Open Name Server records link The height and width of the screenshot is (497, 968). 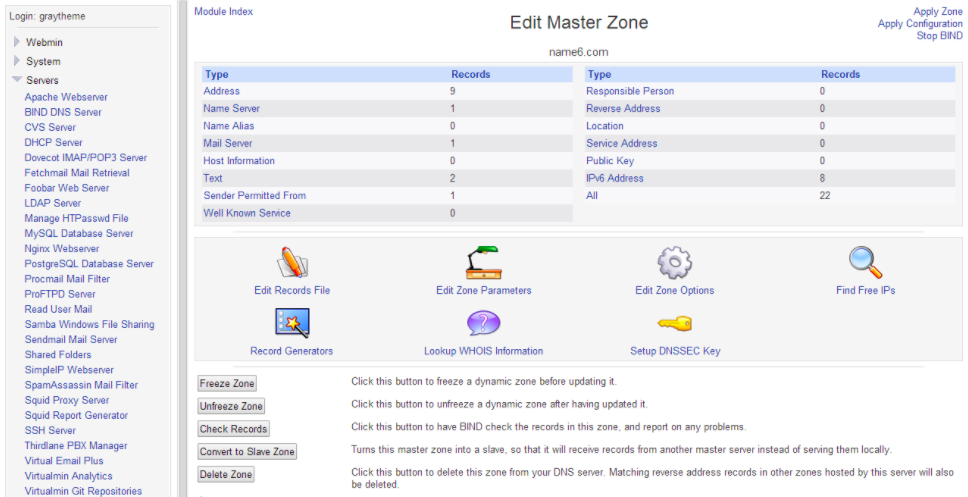pyautogui.click(x=232, y=108)
